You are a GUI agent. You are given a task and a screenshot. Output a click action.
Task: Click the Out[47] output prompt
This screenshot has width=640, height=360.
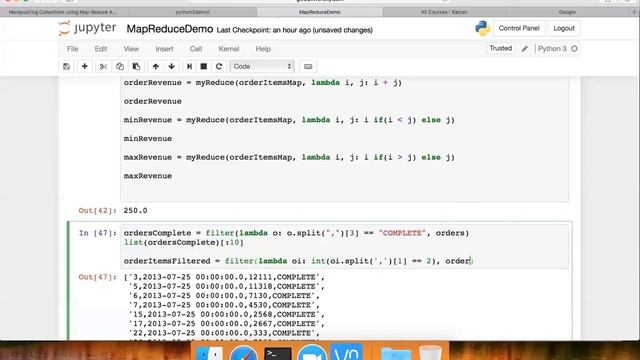[x=98, y=277]
